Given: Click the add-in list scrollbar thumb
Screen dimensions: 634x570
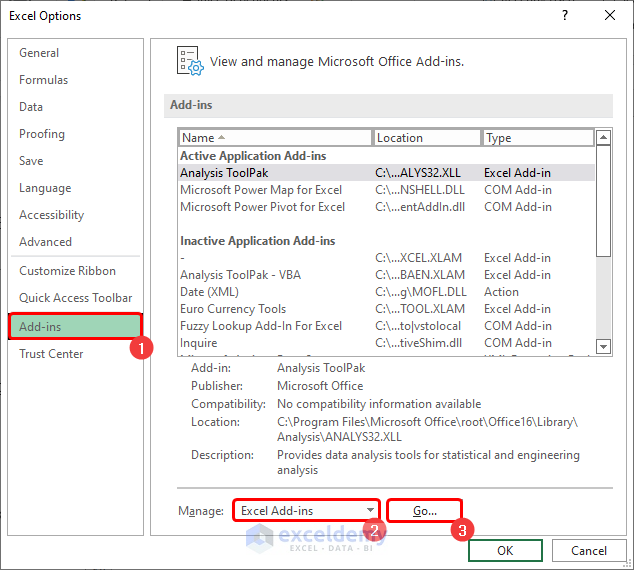Looking at the screenshot, I should (603, 201).
